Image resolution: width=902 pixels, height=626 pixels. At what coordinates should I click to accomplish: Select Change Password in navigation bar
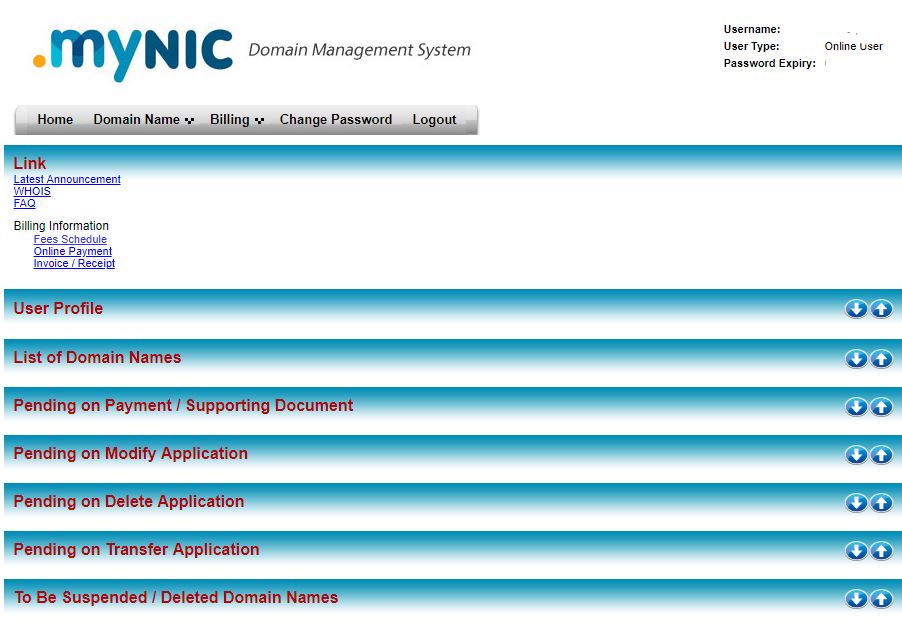tap(335, 120)
